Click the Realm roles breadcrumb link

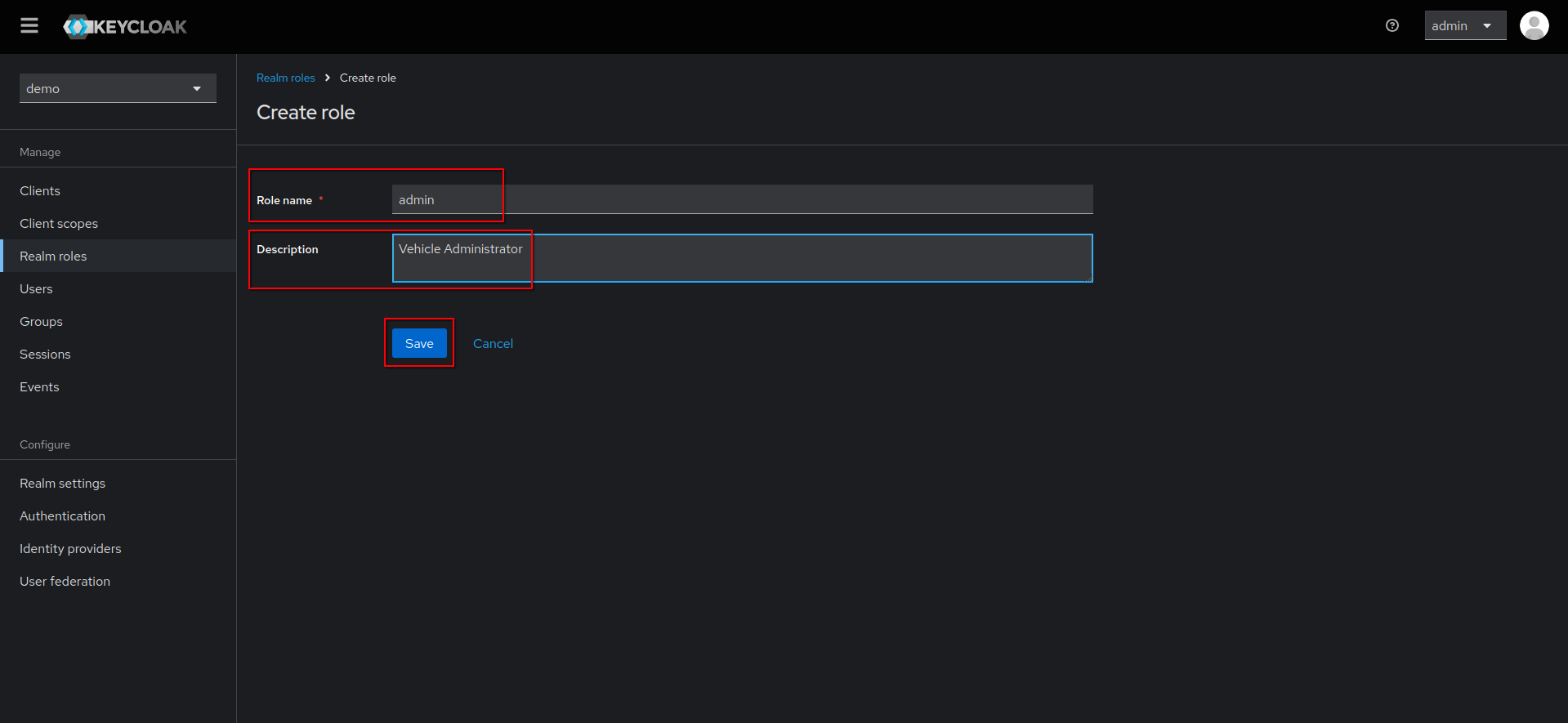(285, 78)
